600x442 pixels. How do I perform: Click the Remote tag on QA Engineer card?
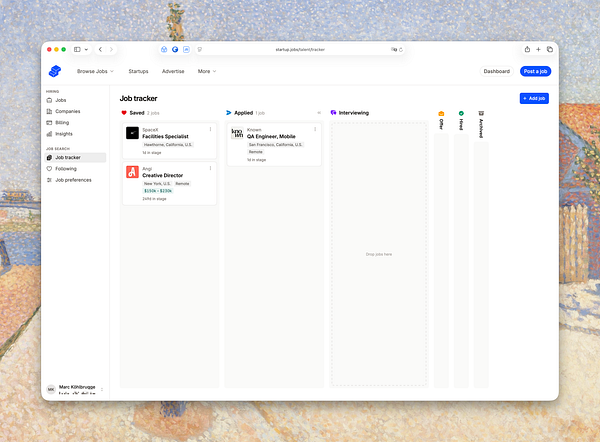coord(256,152)
